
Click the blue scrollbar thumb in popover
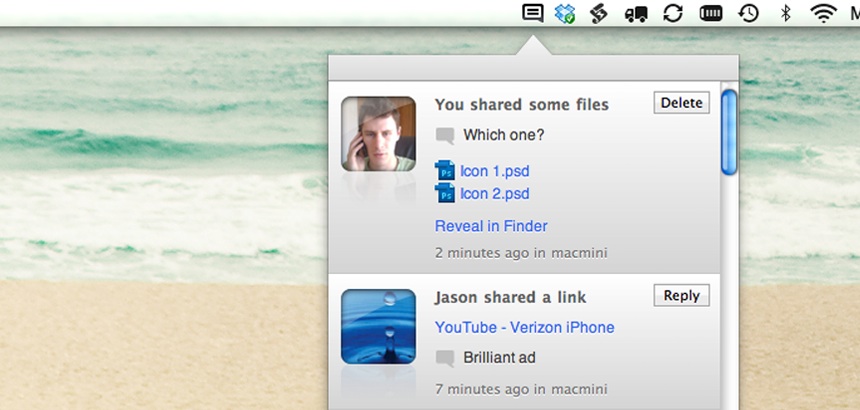pos(729,132)
